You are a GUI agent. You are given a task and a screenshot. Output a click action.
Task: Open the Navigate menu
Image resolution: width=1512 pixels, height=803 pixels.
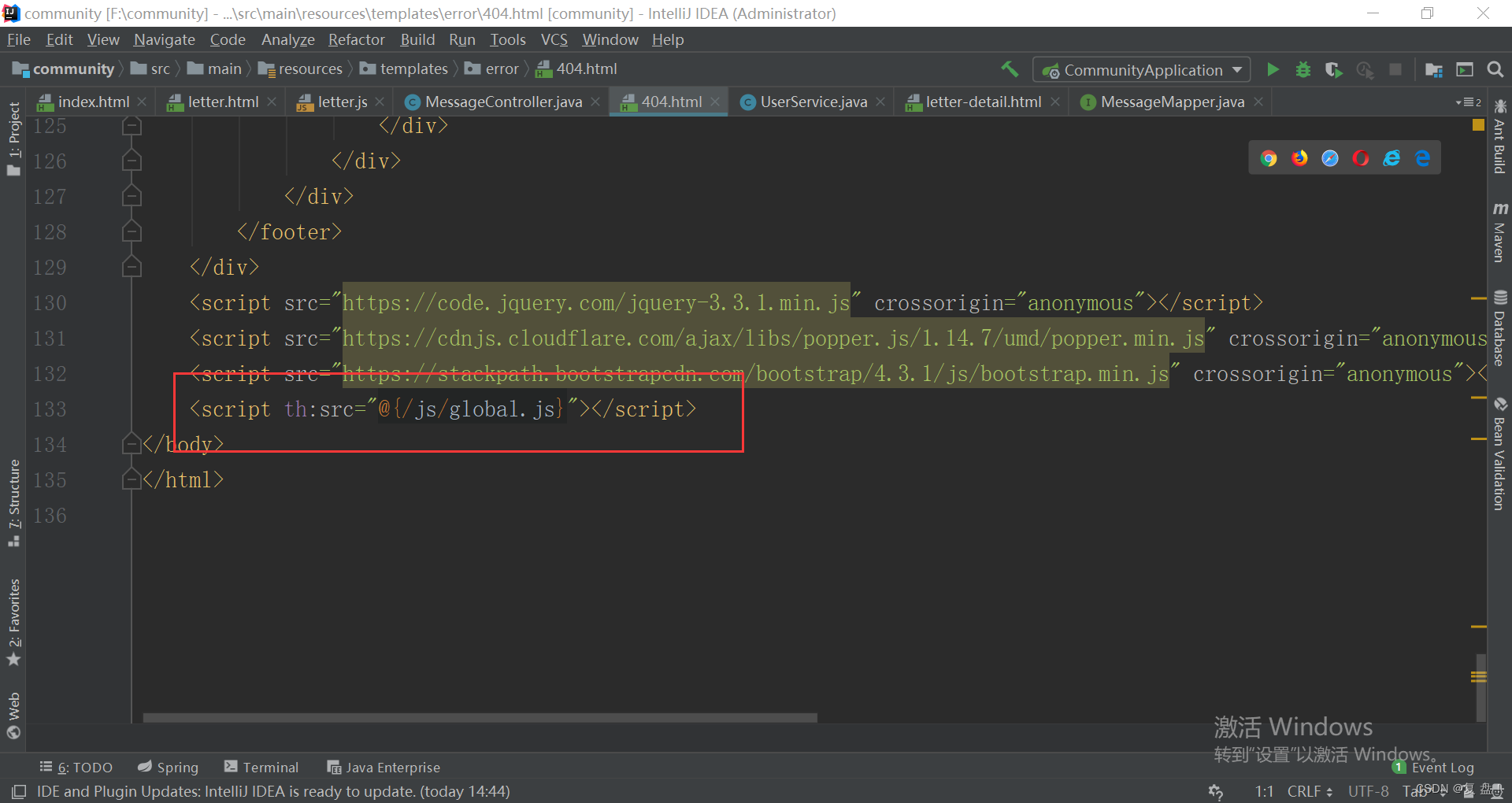point(164,39)
